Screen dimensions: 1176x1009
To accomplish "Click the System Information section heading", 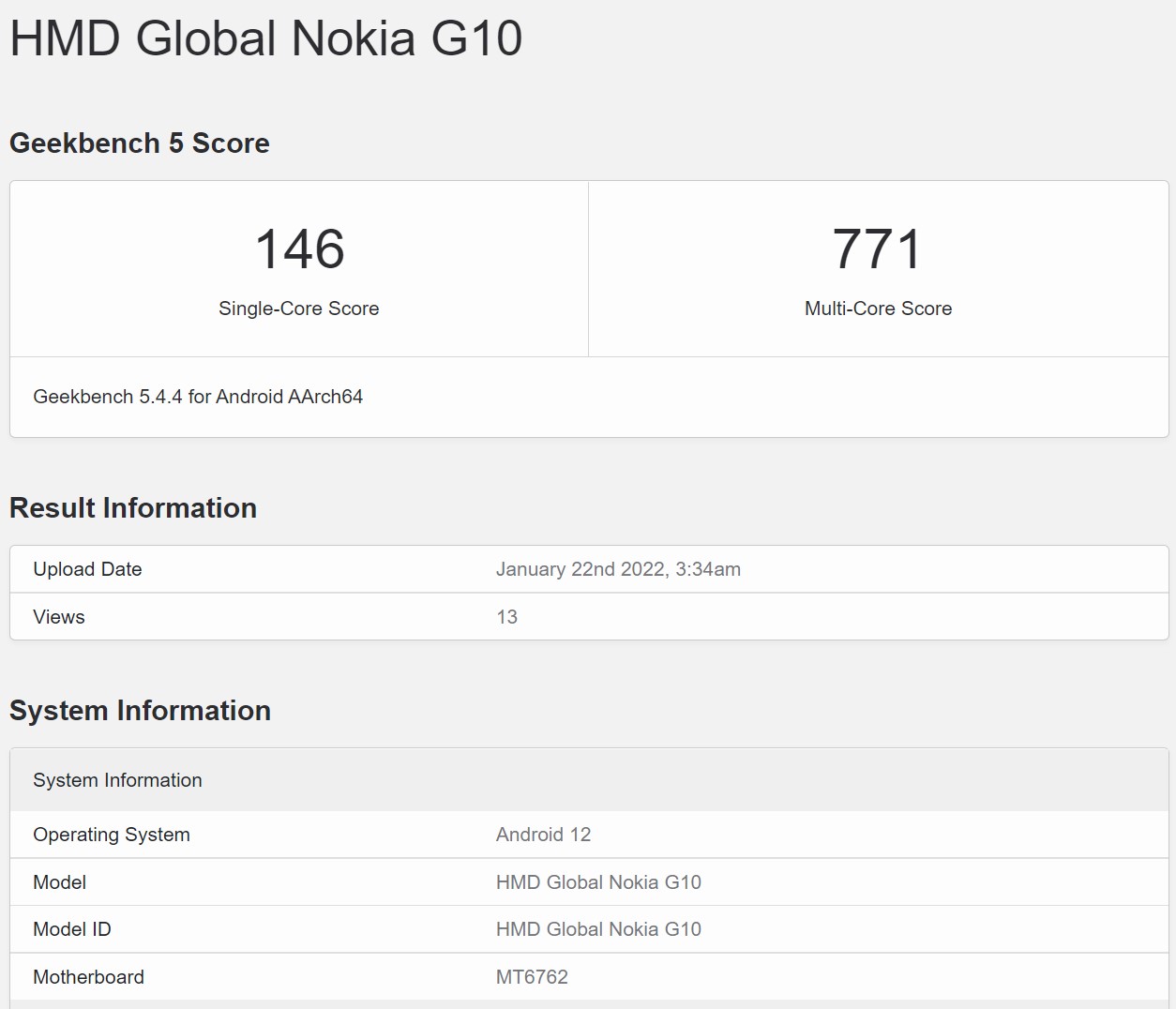I will tap(140, 711).
